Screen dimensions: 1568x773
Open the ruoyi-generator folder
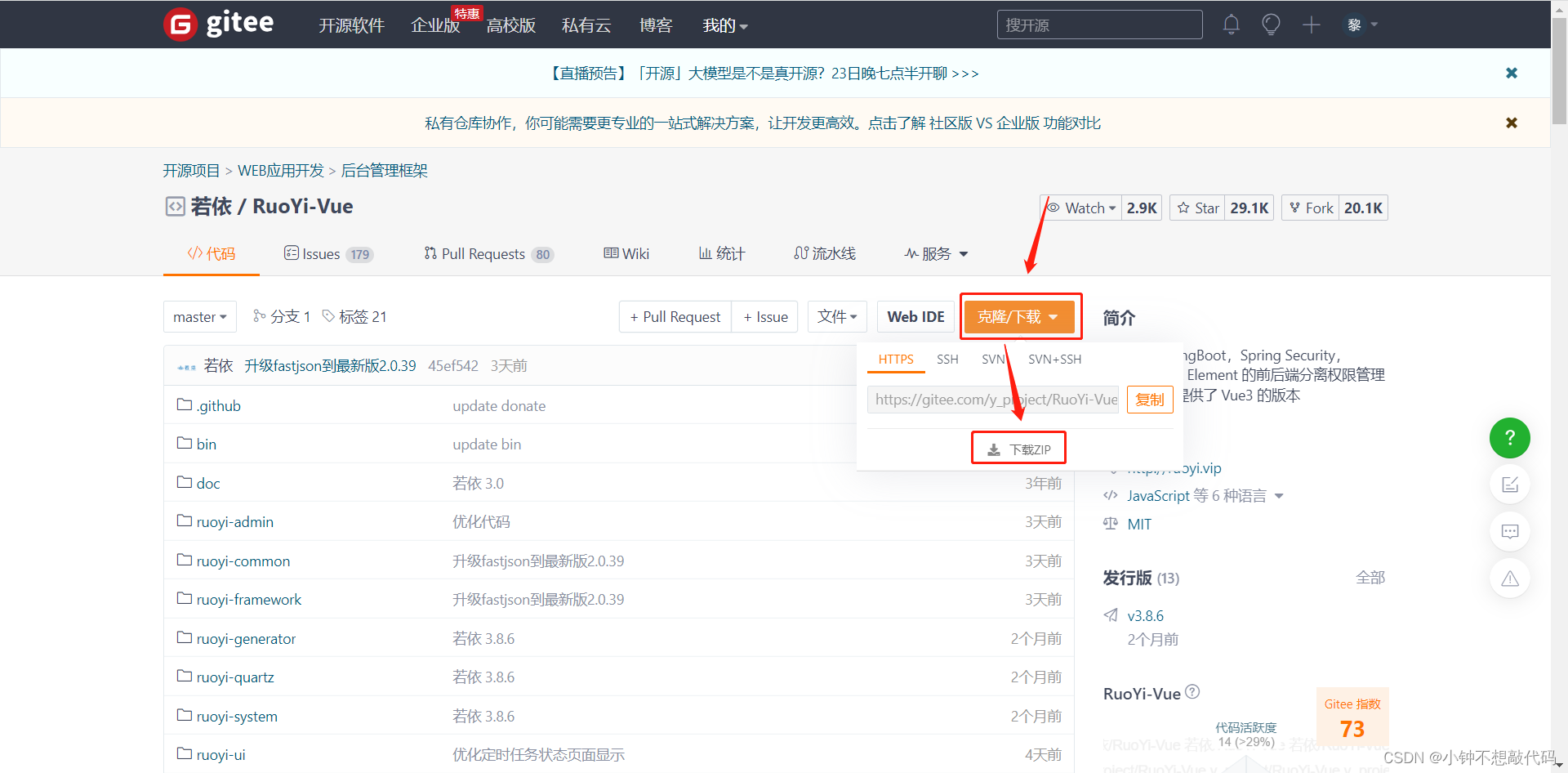coord(246,638)
